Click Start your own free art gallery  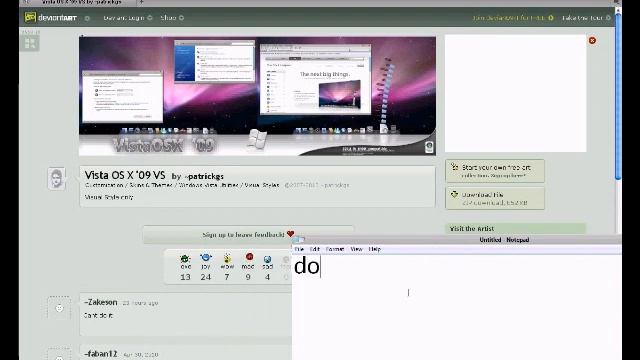tap(495, 171)
